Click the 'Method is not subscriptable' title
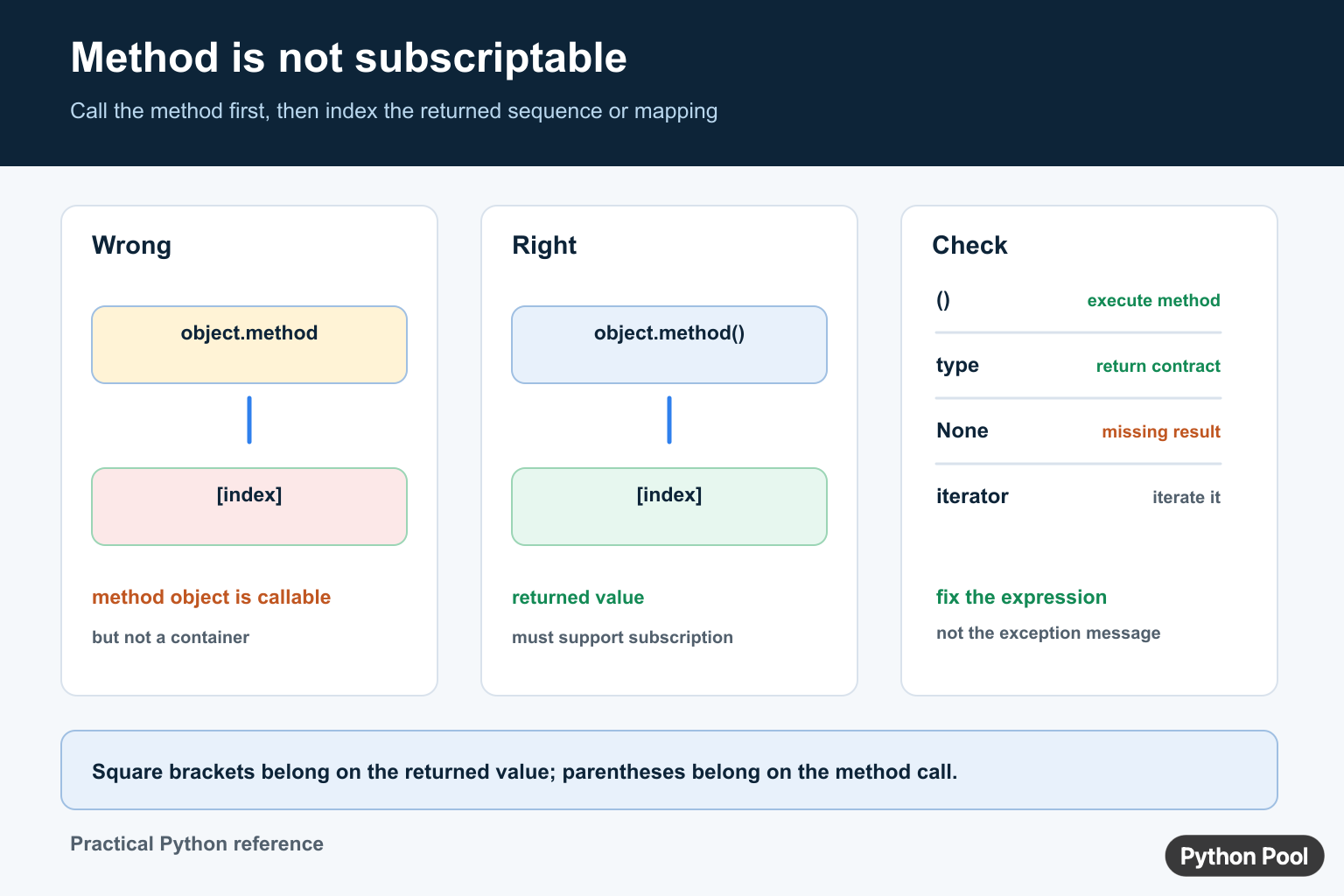This screenshot has width=1344, height=896. tap(348, 58)
